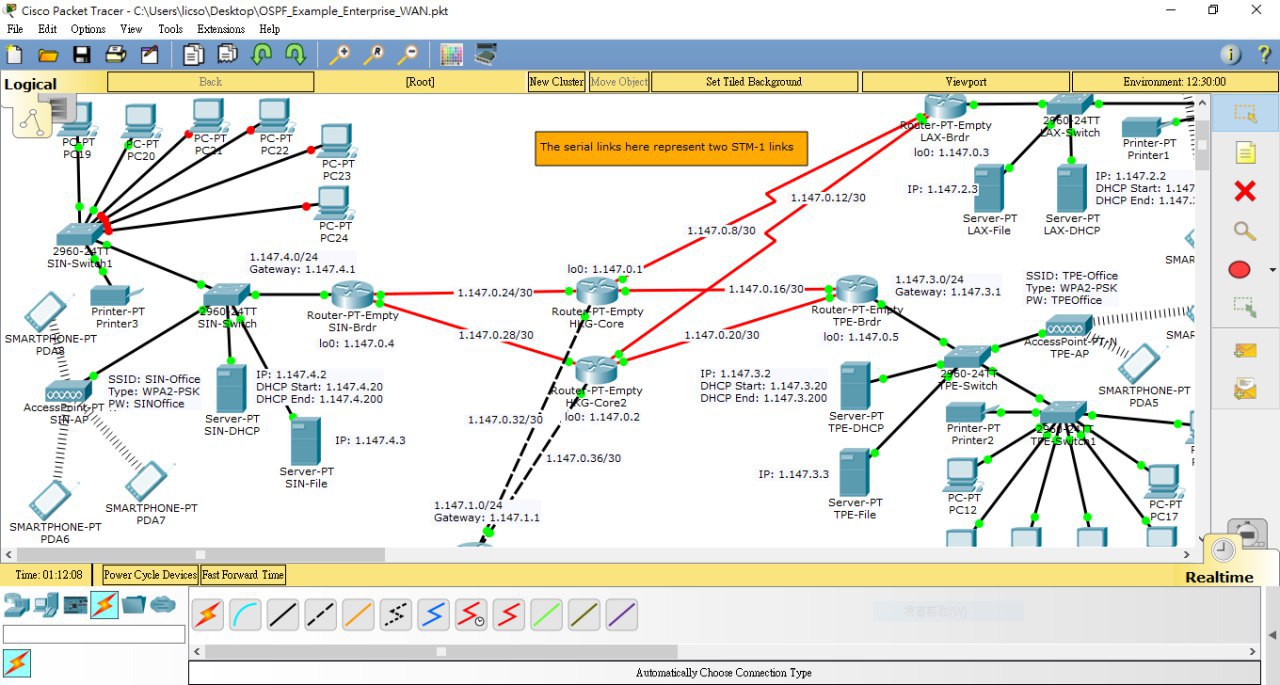Undo the last action with green arrow

(262, 54)
